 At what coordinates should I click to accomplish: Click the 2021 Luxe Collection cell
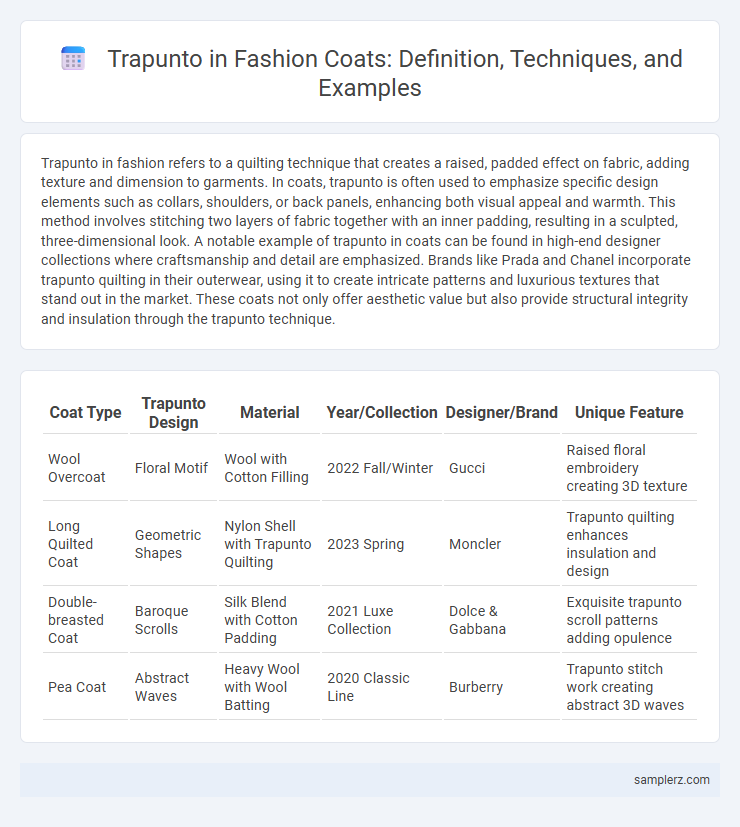382,620
